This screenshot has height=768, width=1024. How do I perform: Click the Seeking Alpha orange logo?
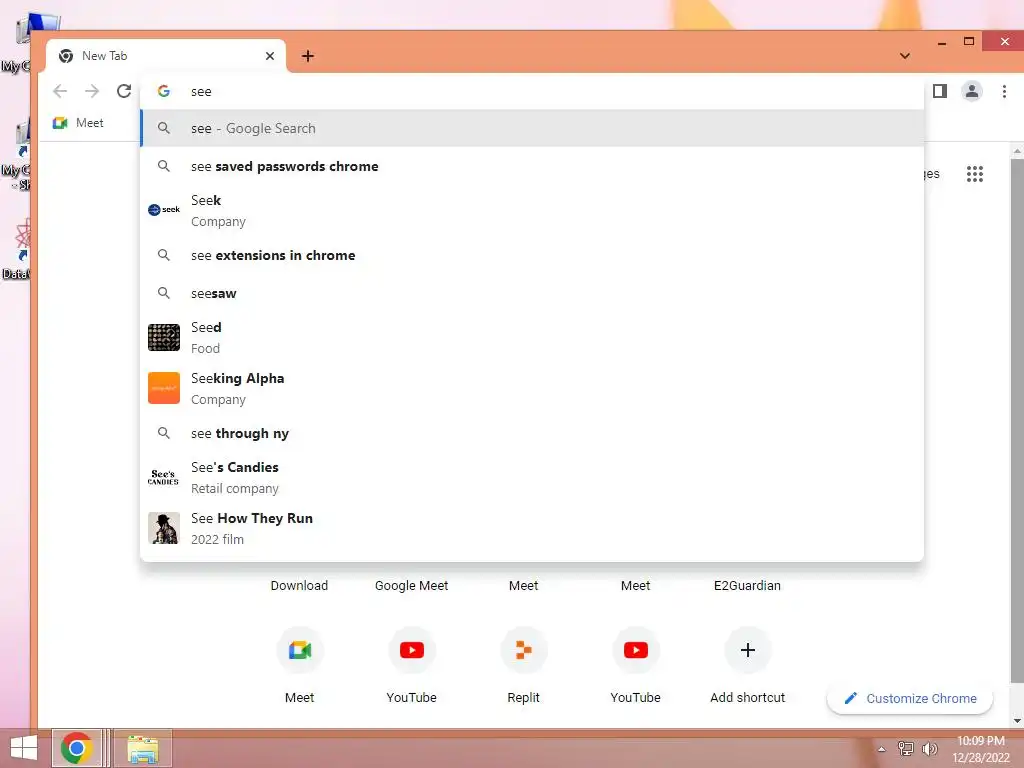click(x=164, y=388)
